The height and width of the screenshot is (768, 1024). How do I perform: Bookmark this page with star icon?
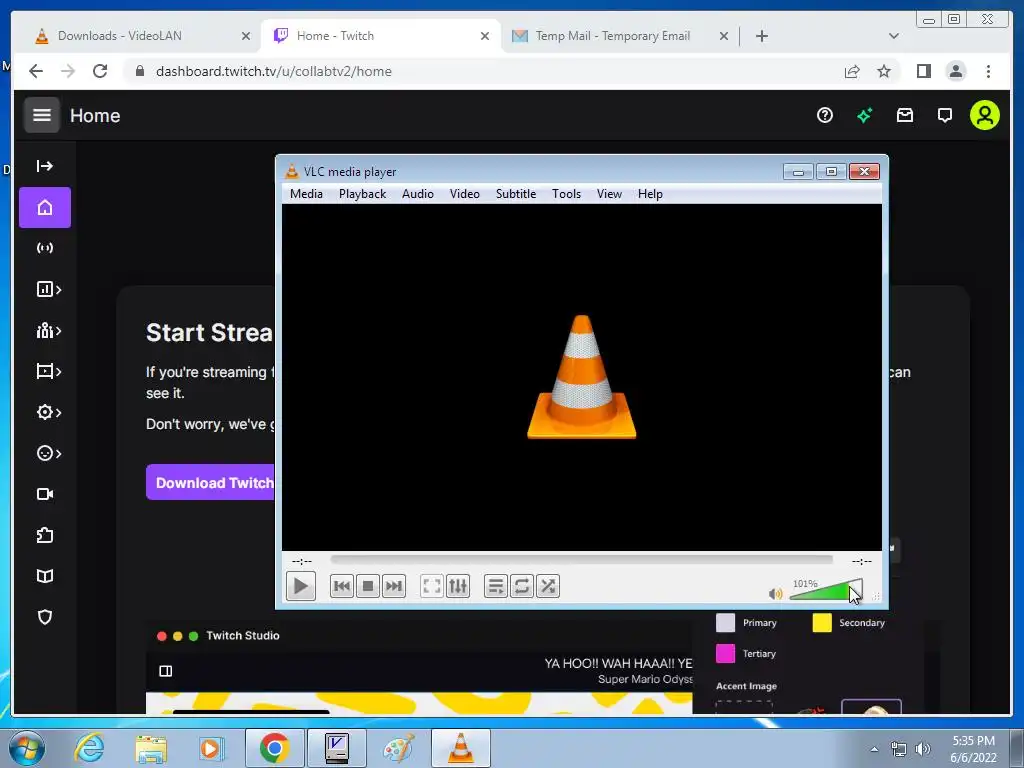(884, 71)
